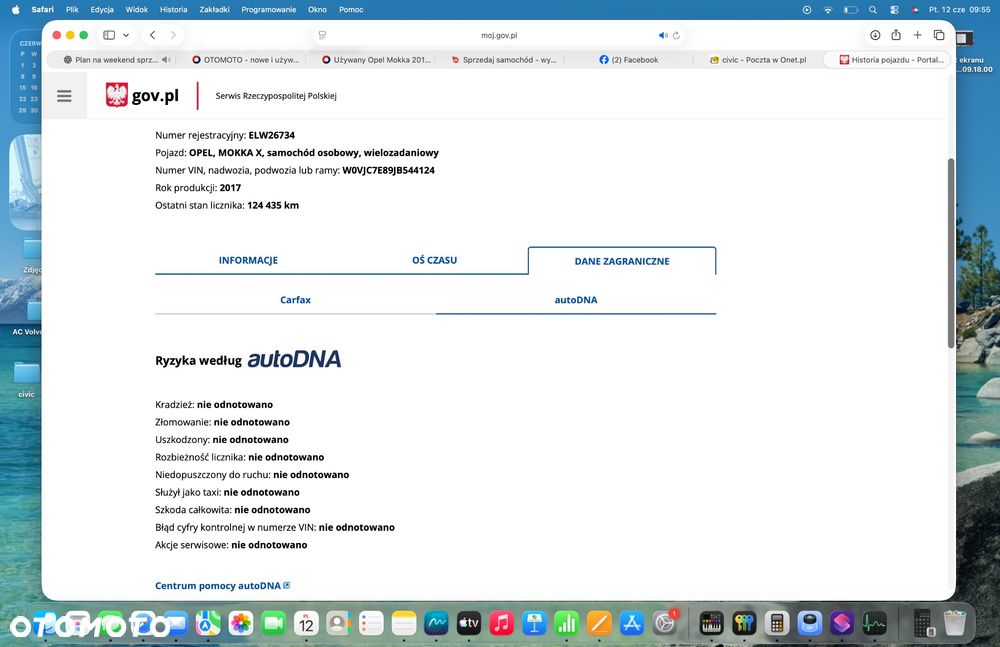Show the tab overview icon
This screenshot has height=647, width=1000.
[939, 35]
